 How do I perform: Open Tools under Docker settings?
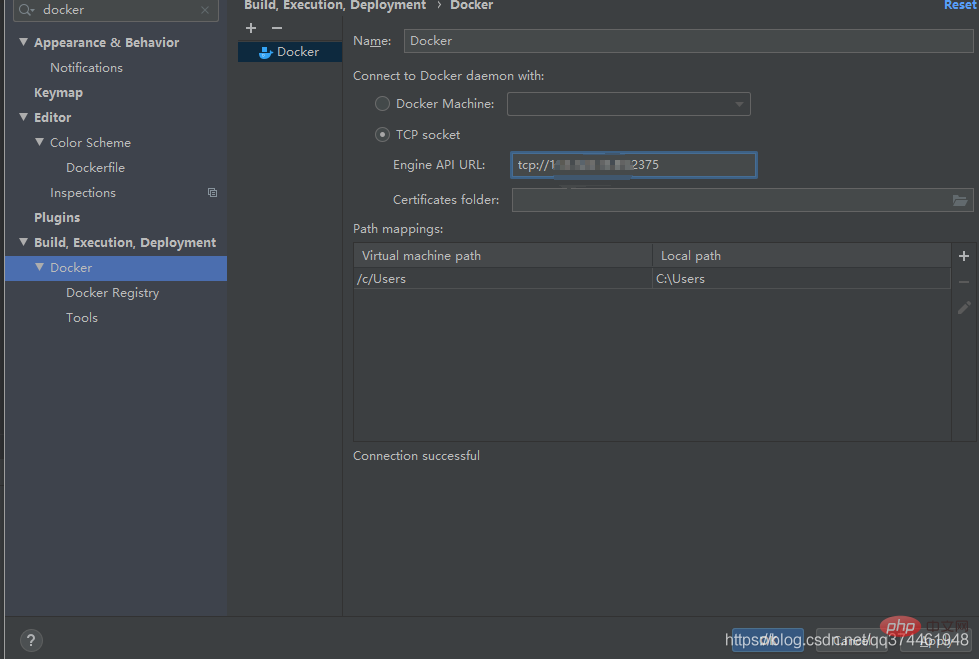[x=82, y=317]
